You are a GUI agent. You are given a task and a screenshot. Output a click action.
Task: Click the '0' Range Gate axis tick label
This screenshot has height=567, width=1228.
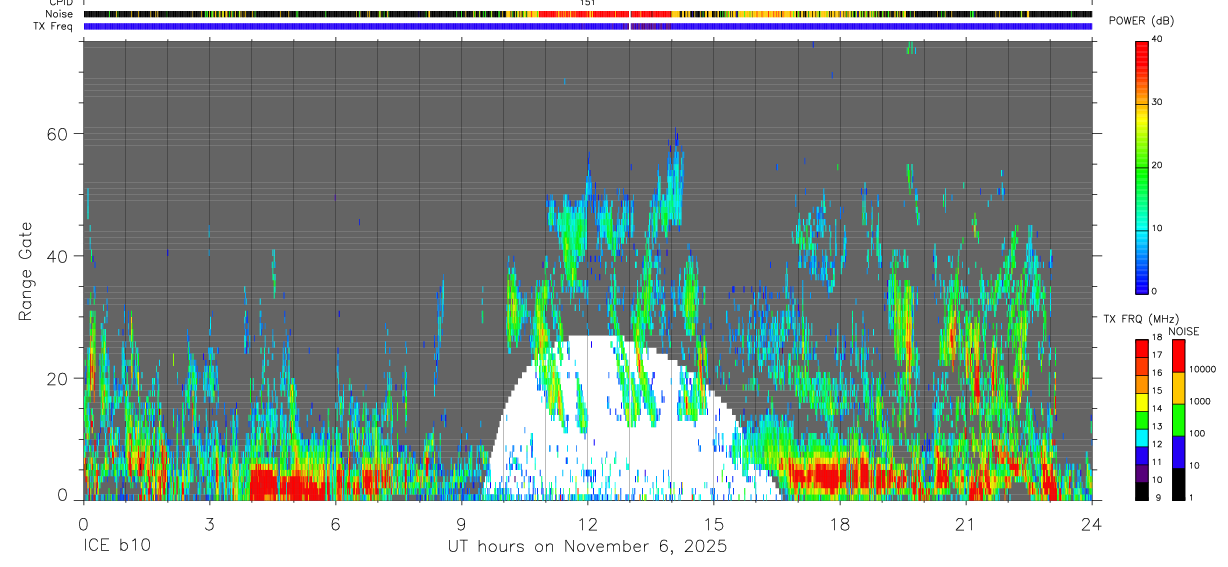(x=63, y=495)
